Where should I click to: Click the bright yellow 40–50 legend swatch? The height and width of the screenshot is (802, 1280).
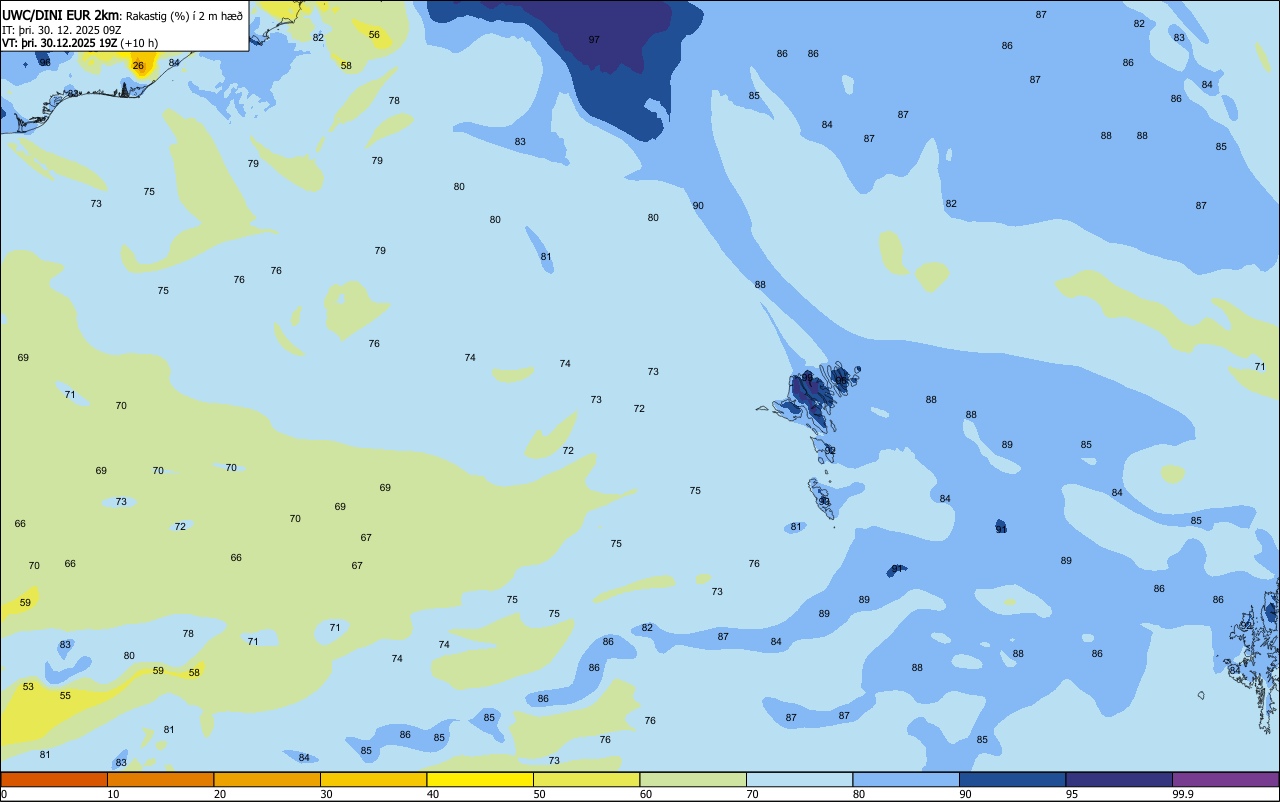point(480,779)
